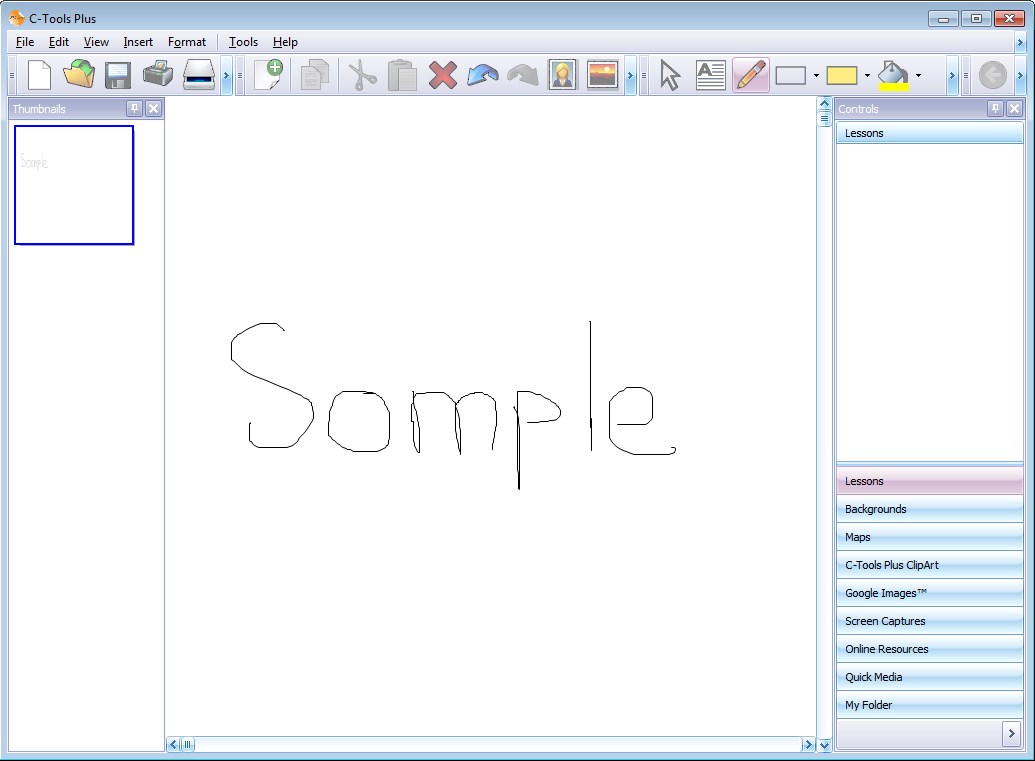Open the Insert menu
Screen dimensions: 1035x761
coord(138,42)
